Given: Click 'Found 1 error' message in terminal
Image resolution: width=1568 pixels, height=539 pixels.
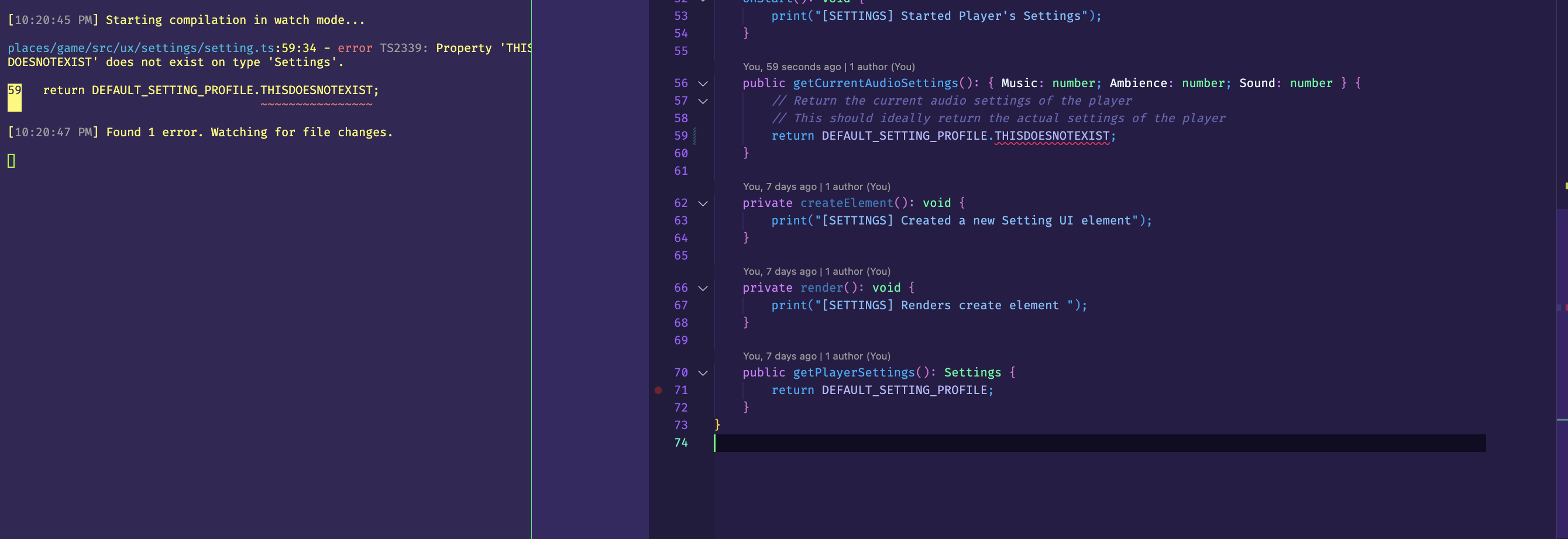Looking at the screenshot, I should 154,133.
